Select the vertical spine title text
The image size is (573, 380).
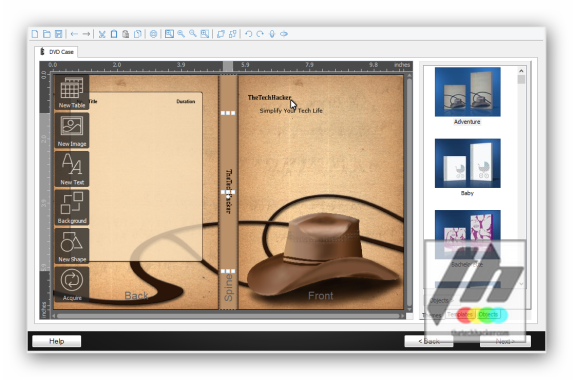[228, 191]
